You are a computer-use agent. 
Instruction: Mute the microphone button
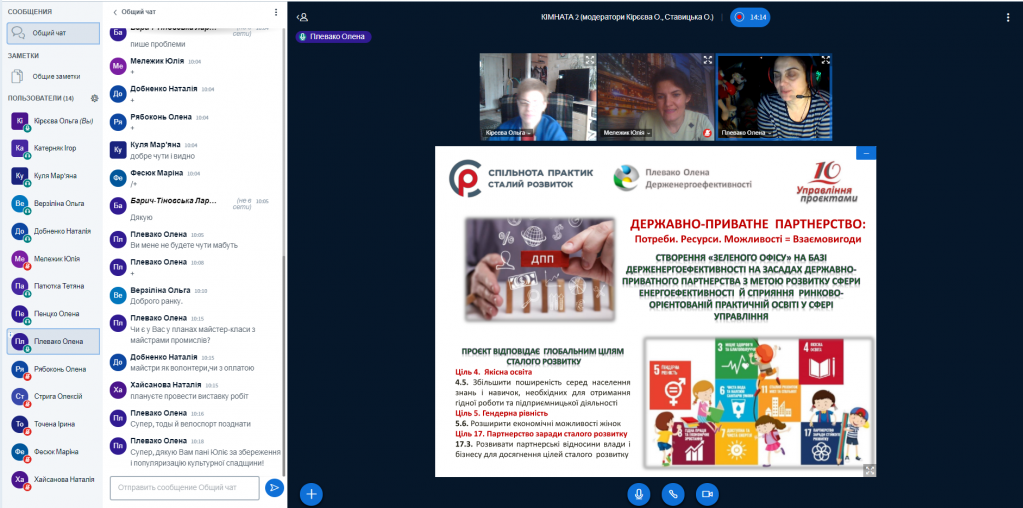[638, 493]
